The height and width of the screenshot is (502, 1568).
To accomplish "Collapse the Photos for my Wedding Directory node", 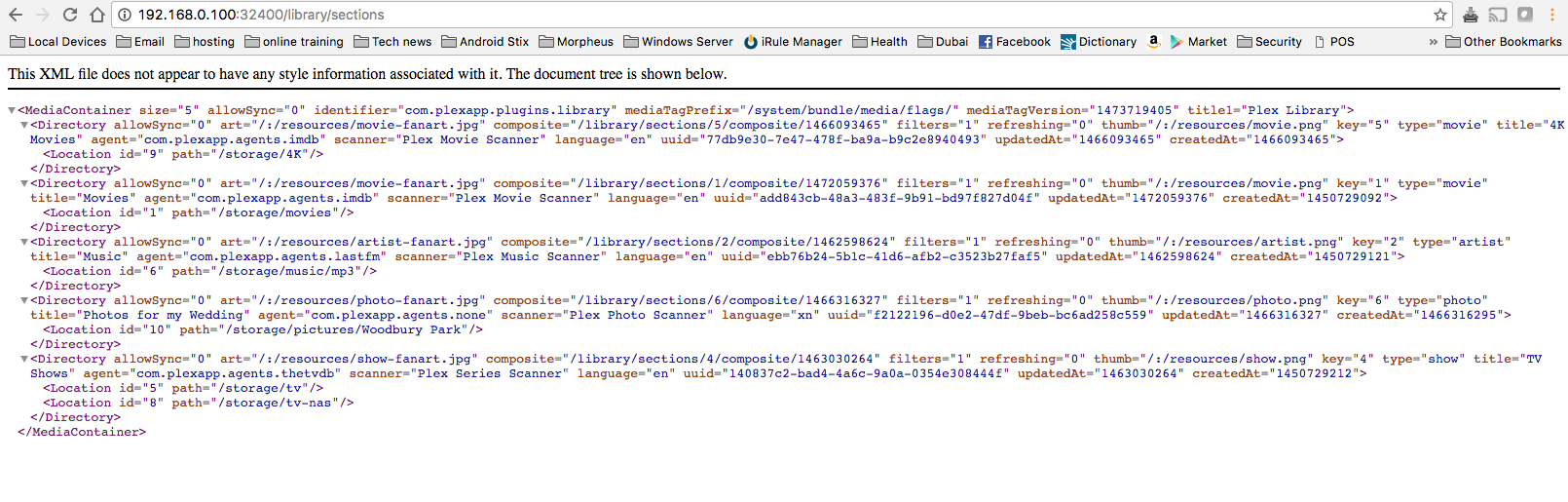I will pyautogui.click(x=25, y=301).
